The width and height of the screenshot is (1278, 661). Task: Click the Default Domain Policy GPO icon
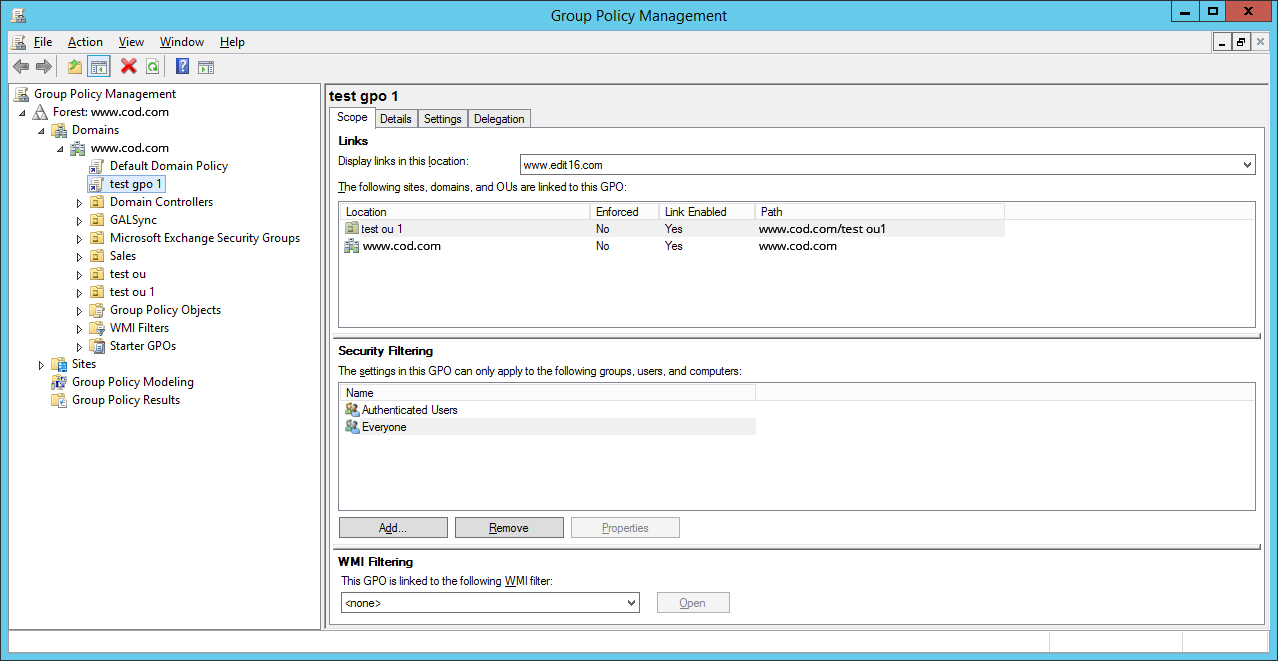97,166
